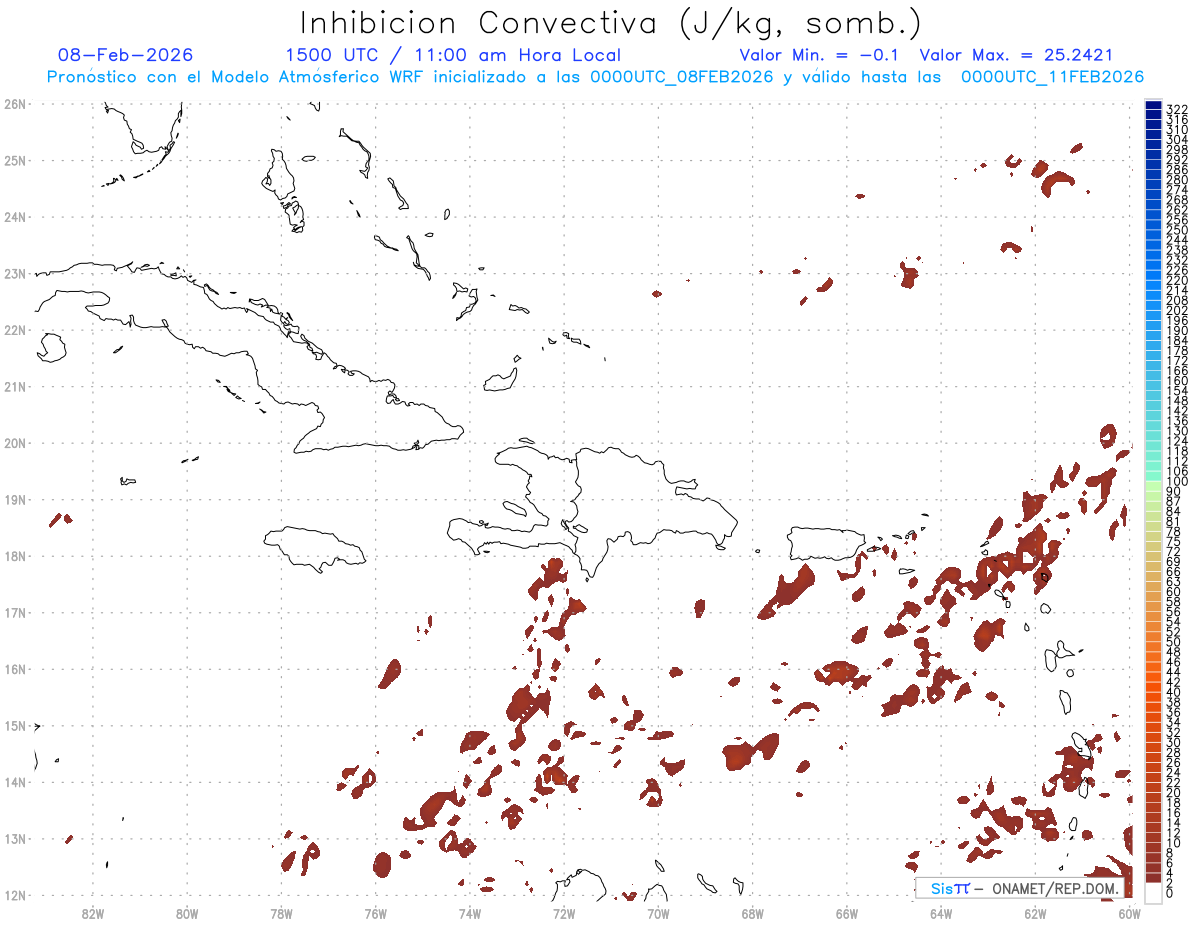Click the "0000UTC_11FEB2026" valid-until timestamp
Image resolution: width=1200 pixels, height=927 pixels.
pyautogui.click(x=1053, y=77)
